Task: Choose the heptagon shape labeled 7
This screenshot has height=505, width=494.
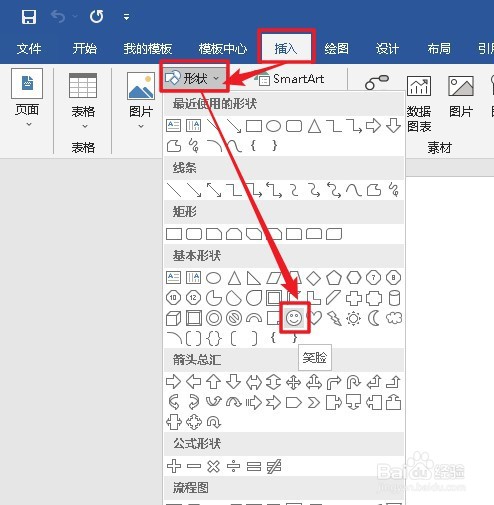Action: [x=374, y=278]
